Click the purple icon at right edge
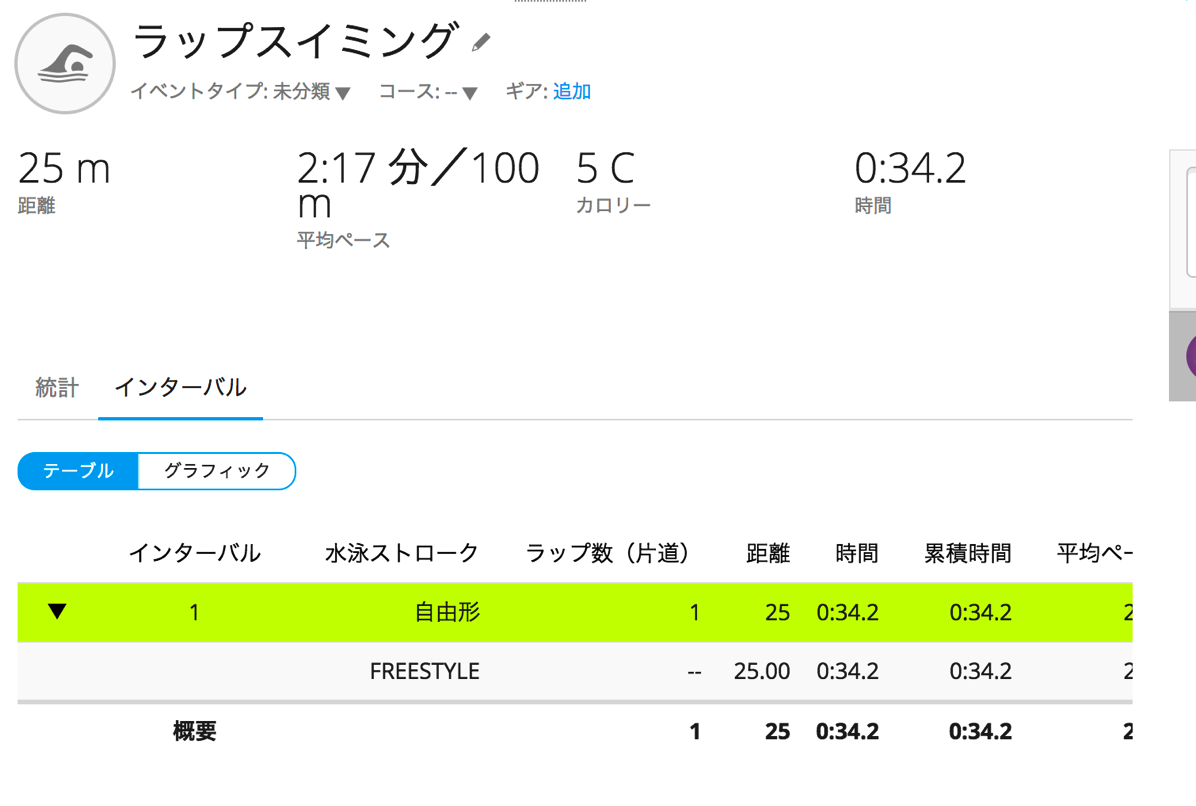Image resolution: width=1196 pixels, height=806 pixels. (x=1191, y=356)
